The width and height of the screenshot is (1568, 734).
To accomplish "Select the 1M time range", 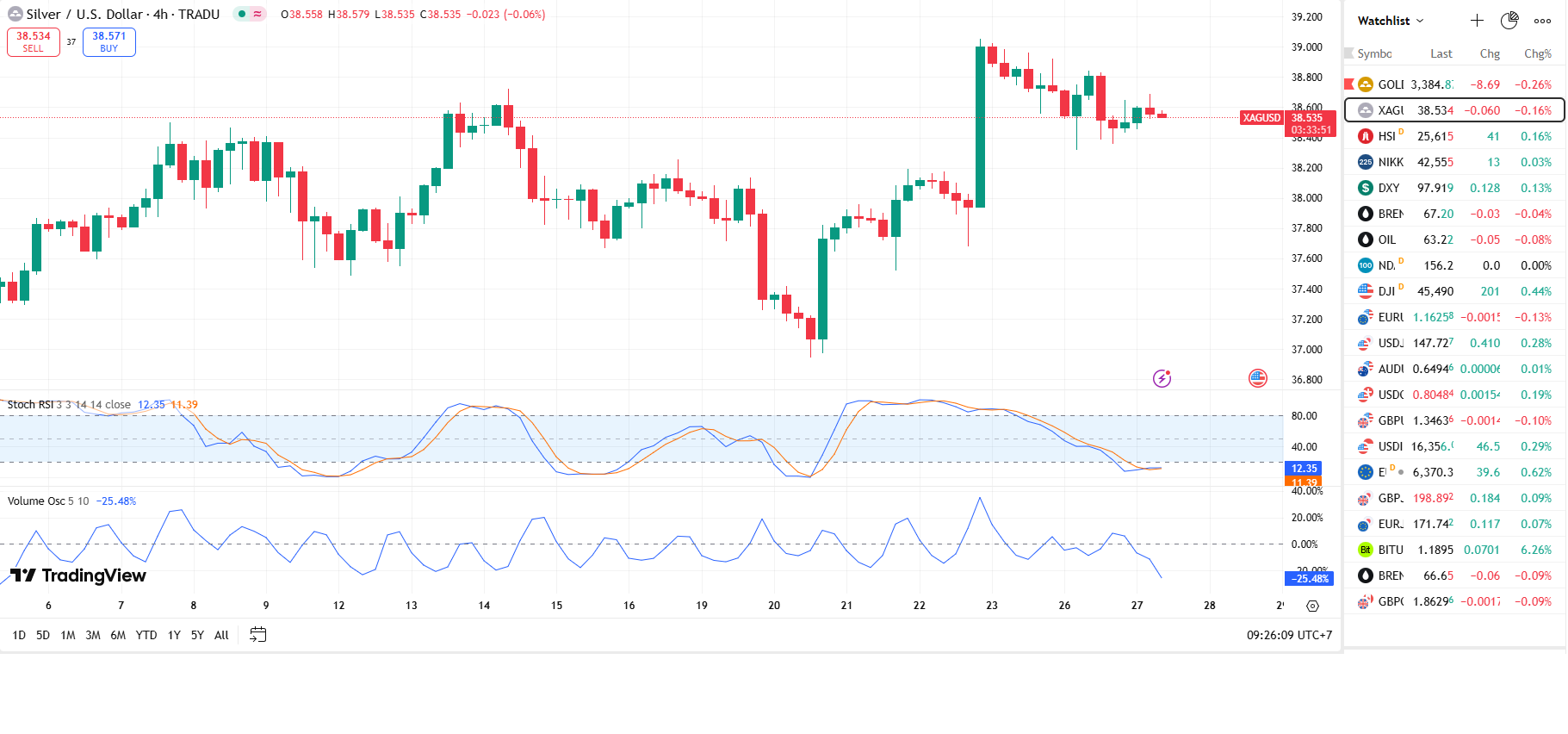I will (68, 635).
